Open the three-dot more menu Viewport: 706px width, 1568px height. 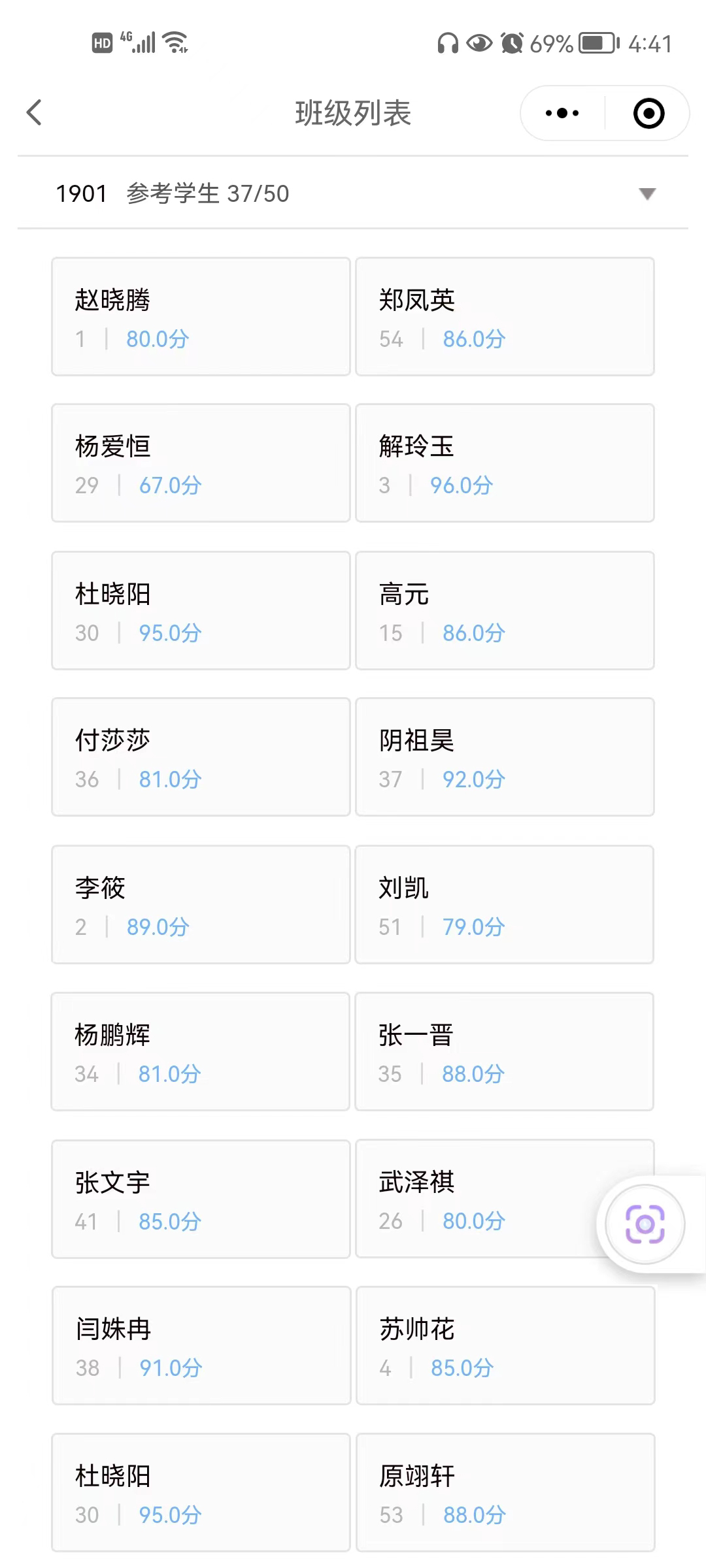(562, 113)
